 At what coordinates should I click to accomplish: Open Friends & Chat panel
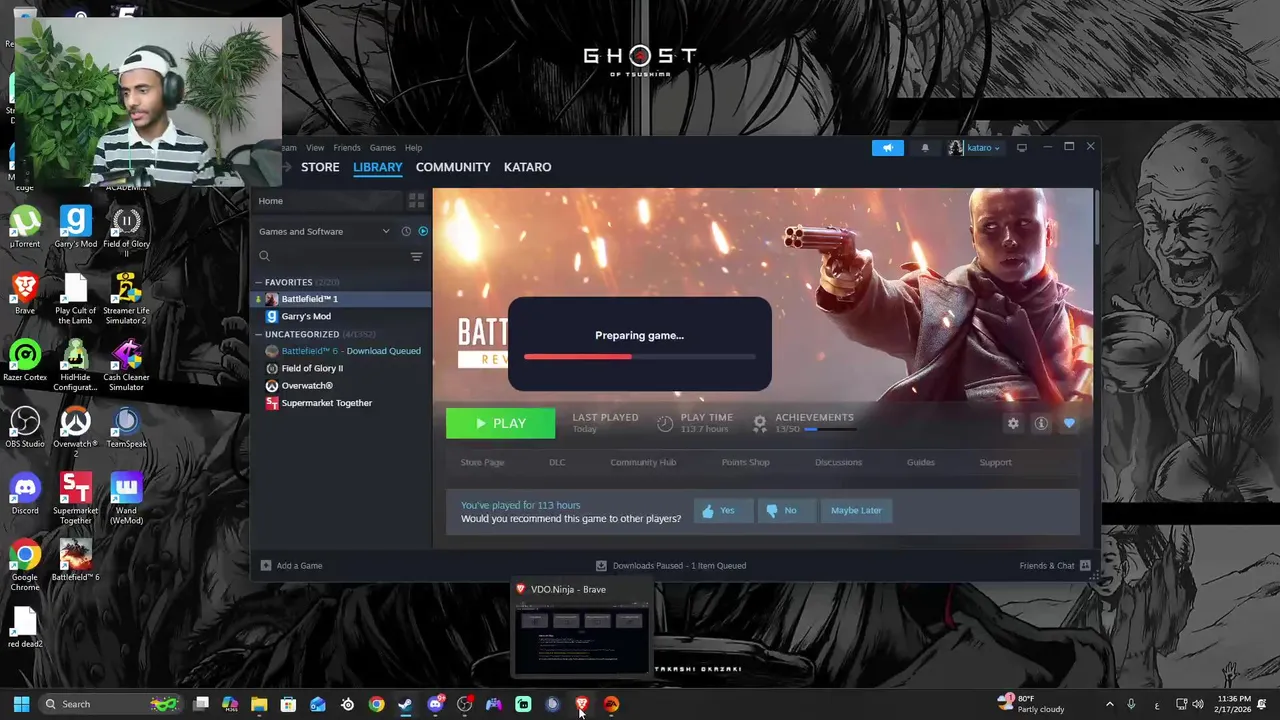pos(1054,566)
